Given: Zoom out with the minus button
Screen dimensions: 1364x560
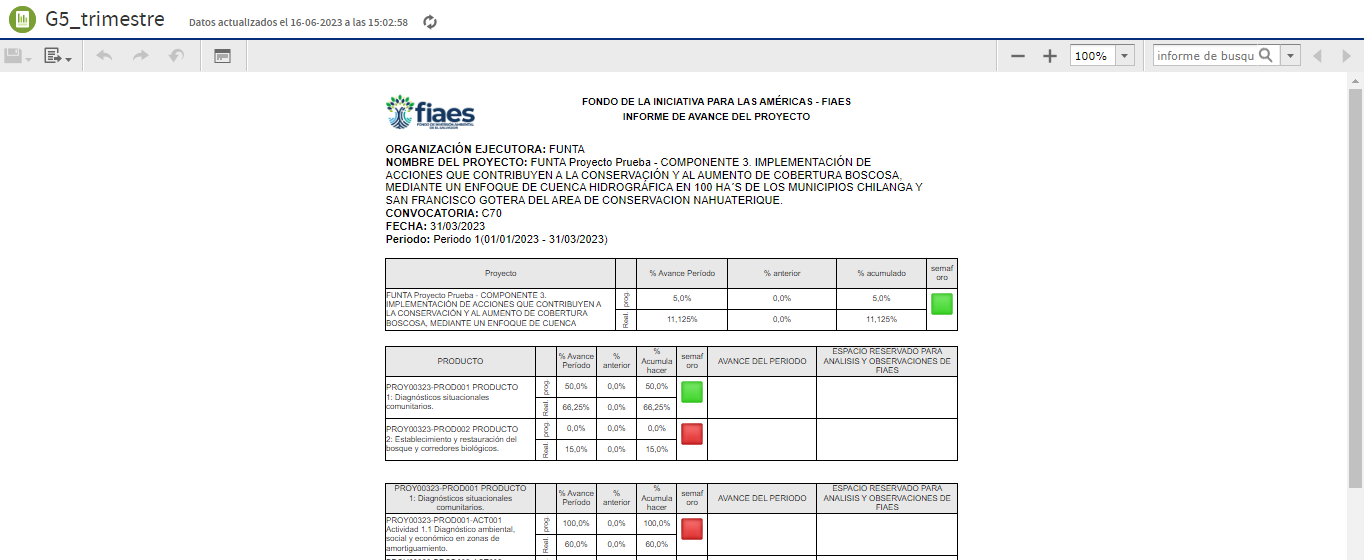Looking at the screenshot, I should [1018, 56].
